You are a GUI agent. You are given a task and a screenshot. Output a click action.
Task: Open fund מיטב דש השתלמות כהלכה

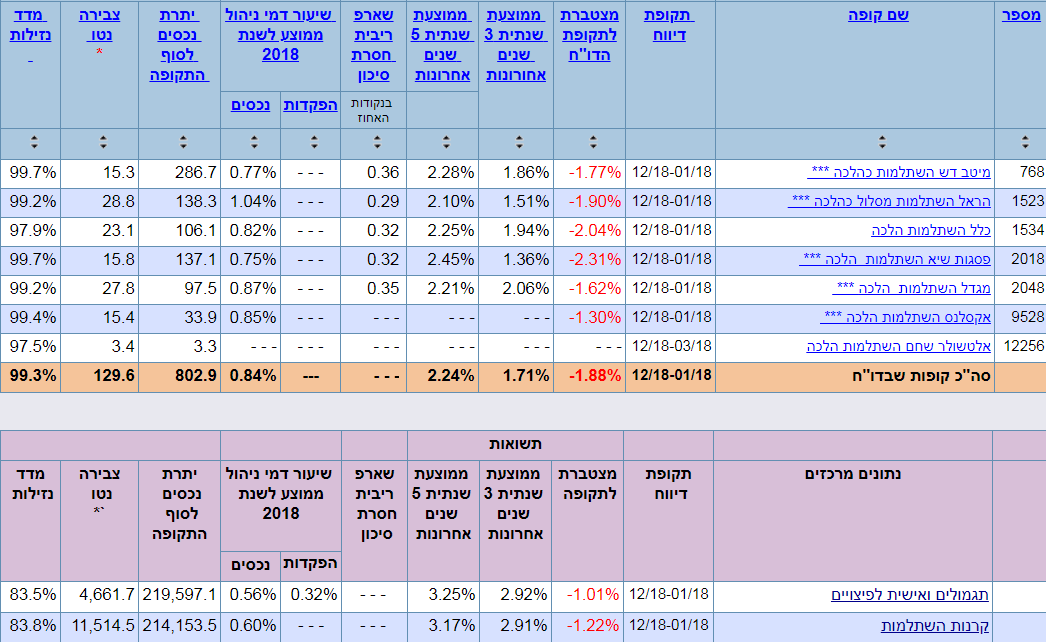click(x=899, y=172)
